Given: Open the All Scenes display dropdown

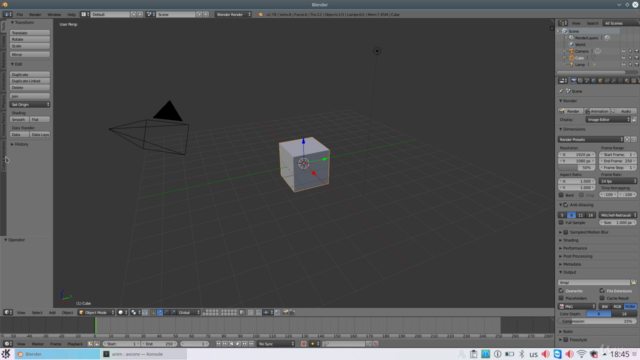Looking at the screenshot, I should click(621, 23).
